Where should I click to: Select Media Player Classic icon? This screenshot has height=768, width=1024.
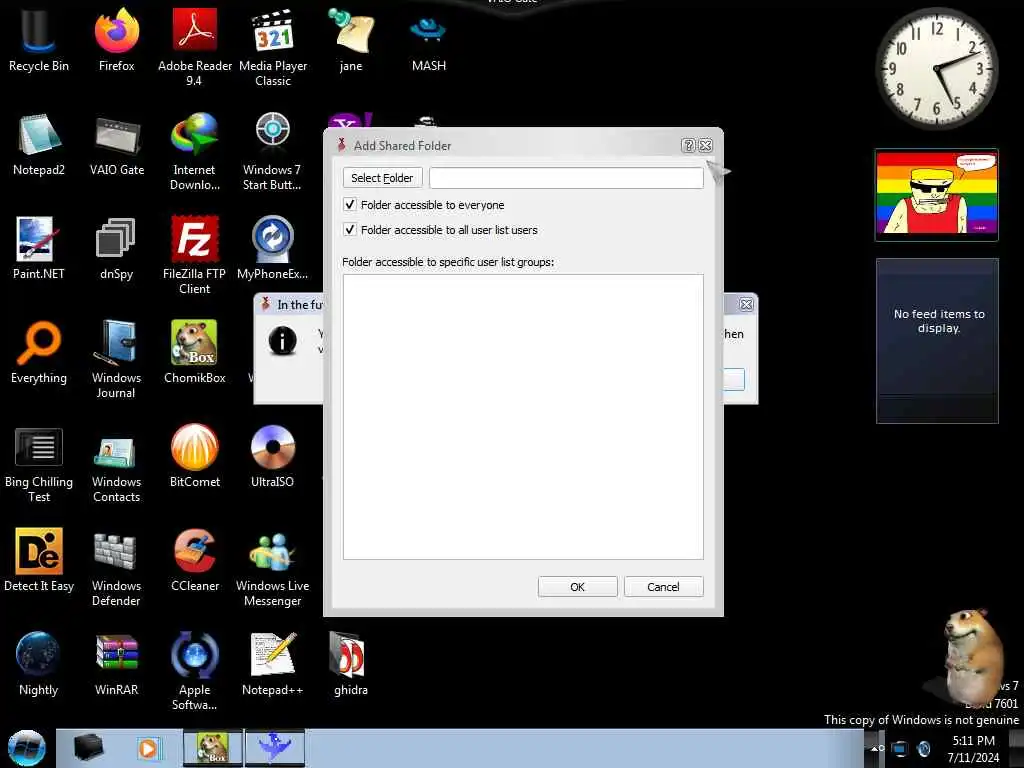[x=273, y=47]
